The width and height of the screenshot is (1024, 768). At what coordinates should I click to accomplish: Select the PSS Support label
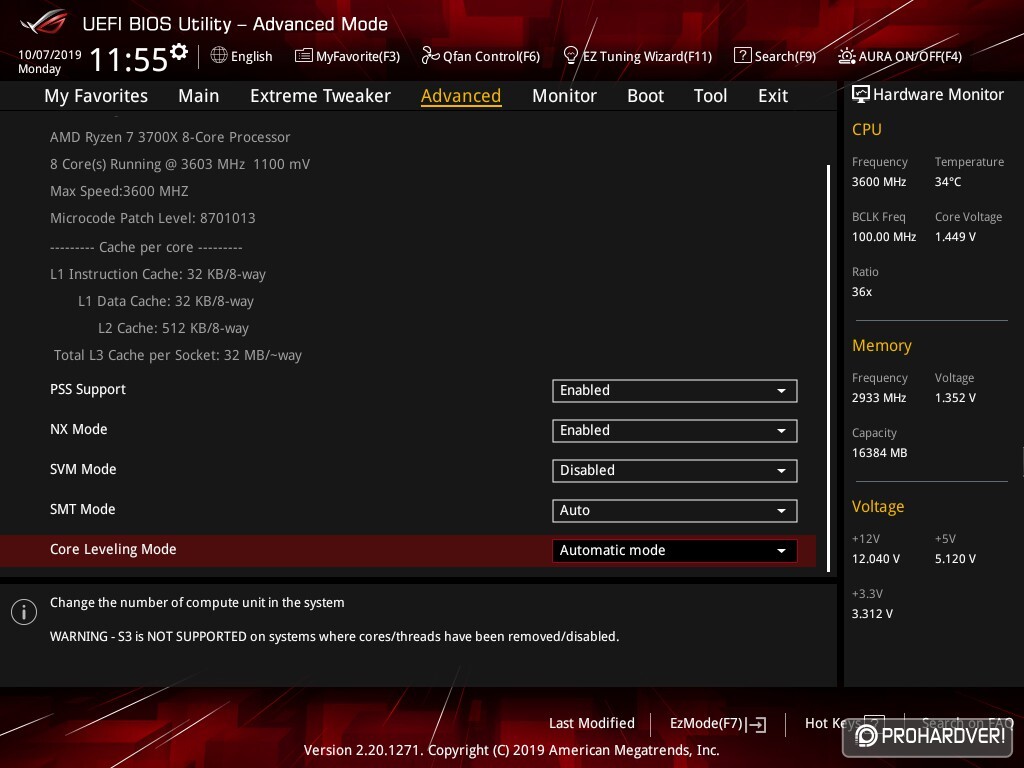(x=88, y=389)
